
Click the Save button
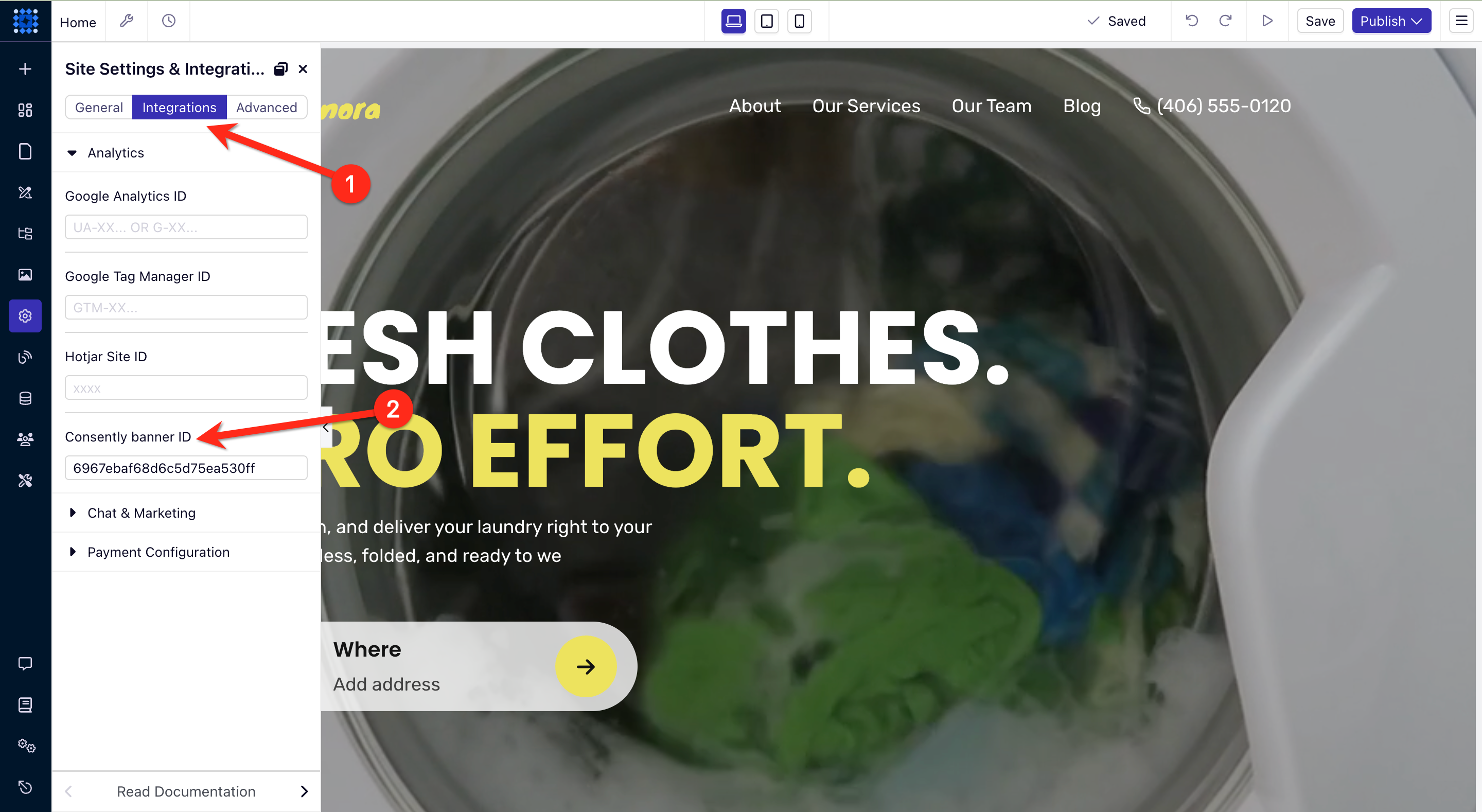[1320, 21]
